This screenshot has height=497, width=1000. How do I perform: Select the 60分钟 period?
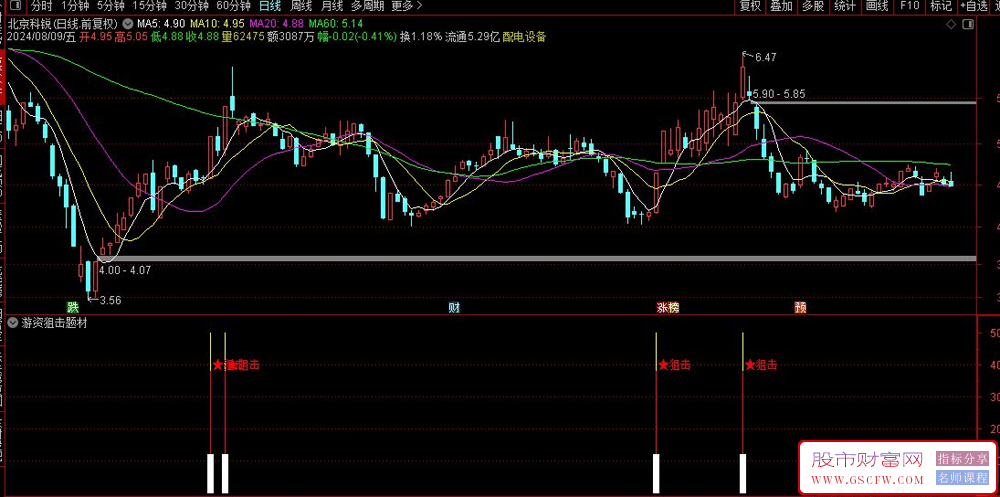(233, 6)
